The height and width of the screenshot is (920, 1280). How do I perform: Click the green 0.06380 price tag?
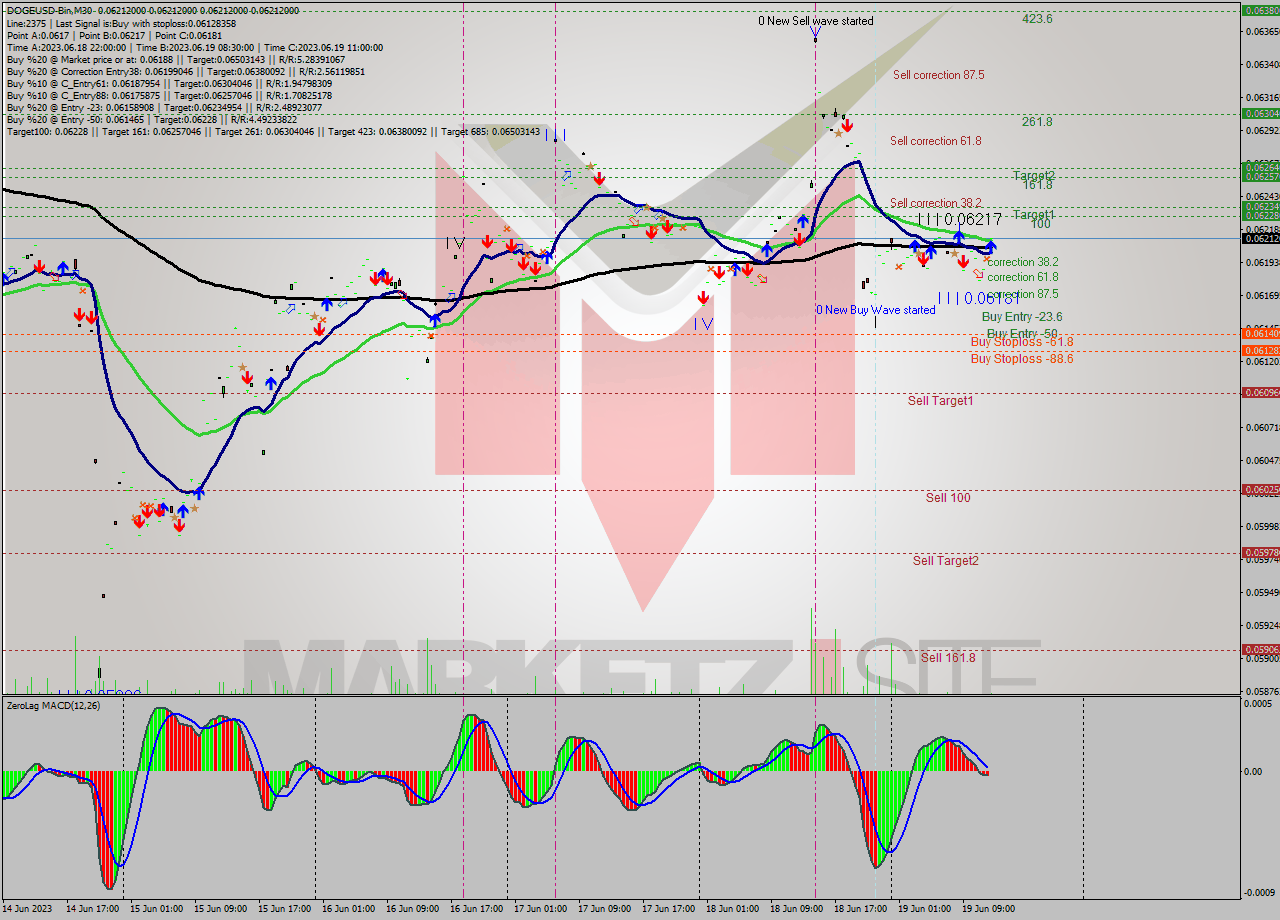1260,10
